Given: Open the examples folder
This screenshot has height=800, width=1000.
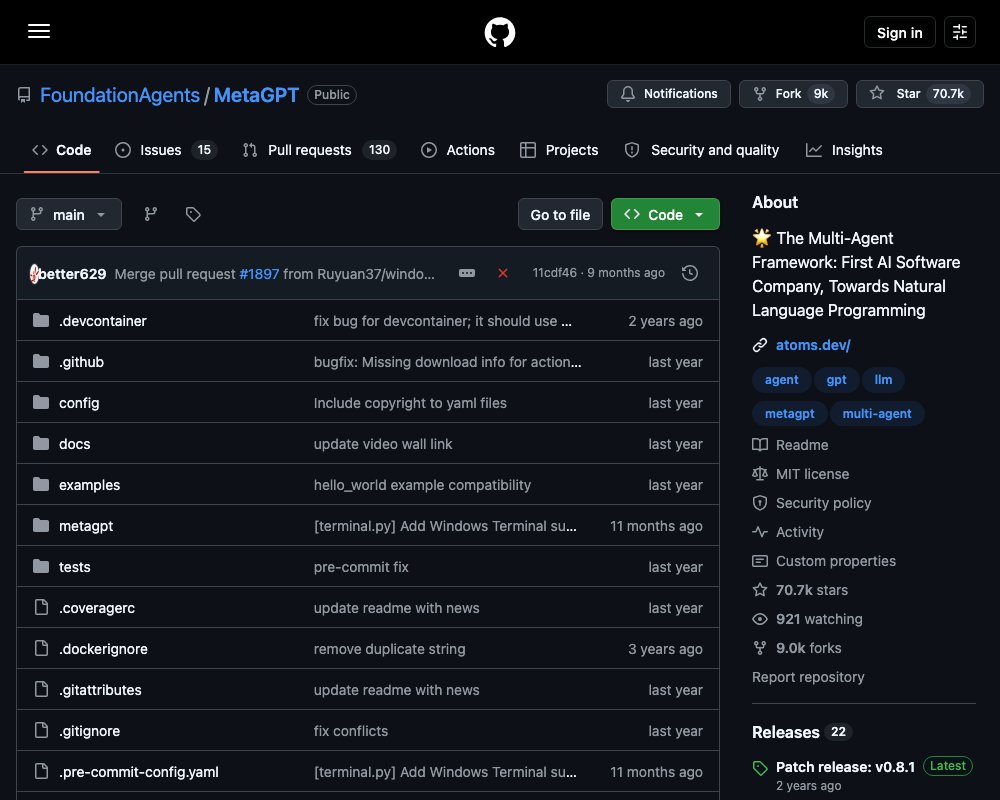Looking at the screenshot, I should coord(89,485).
